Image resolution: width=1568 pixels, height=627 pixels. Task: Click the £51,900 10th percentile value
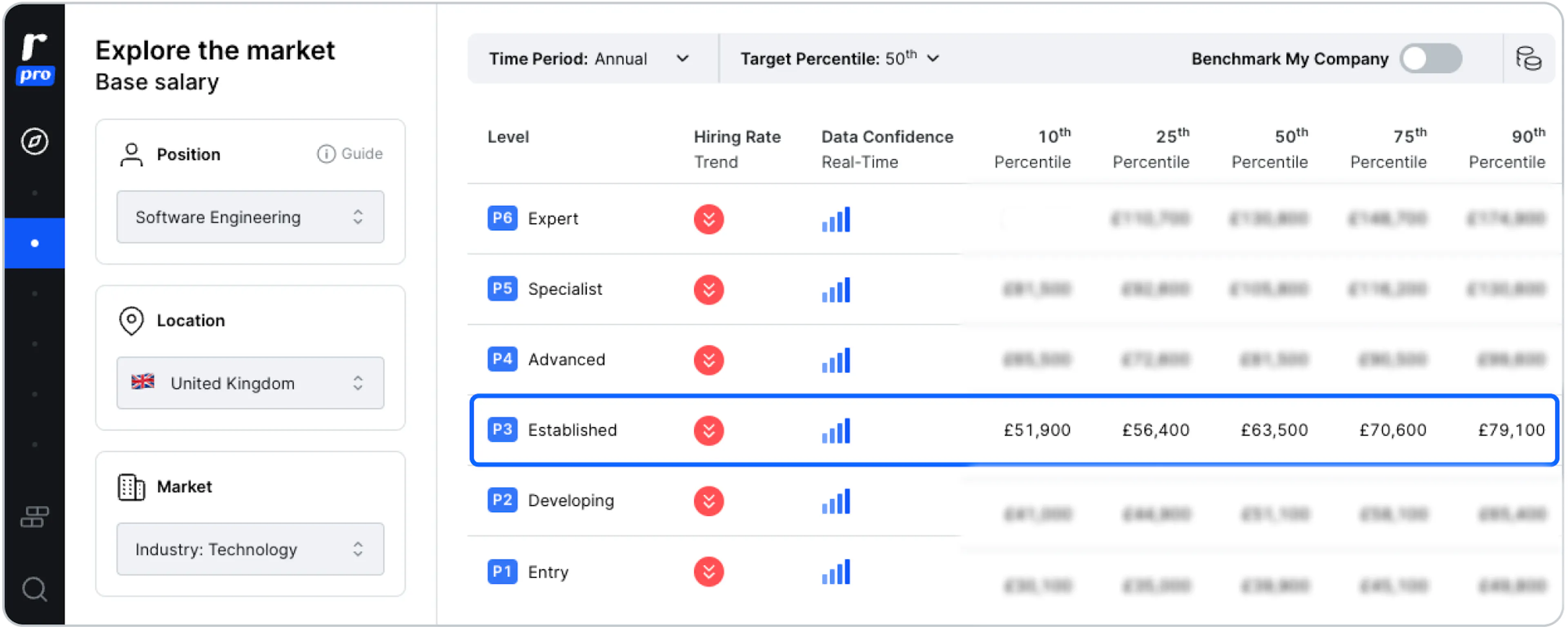(1037, 431)
